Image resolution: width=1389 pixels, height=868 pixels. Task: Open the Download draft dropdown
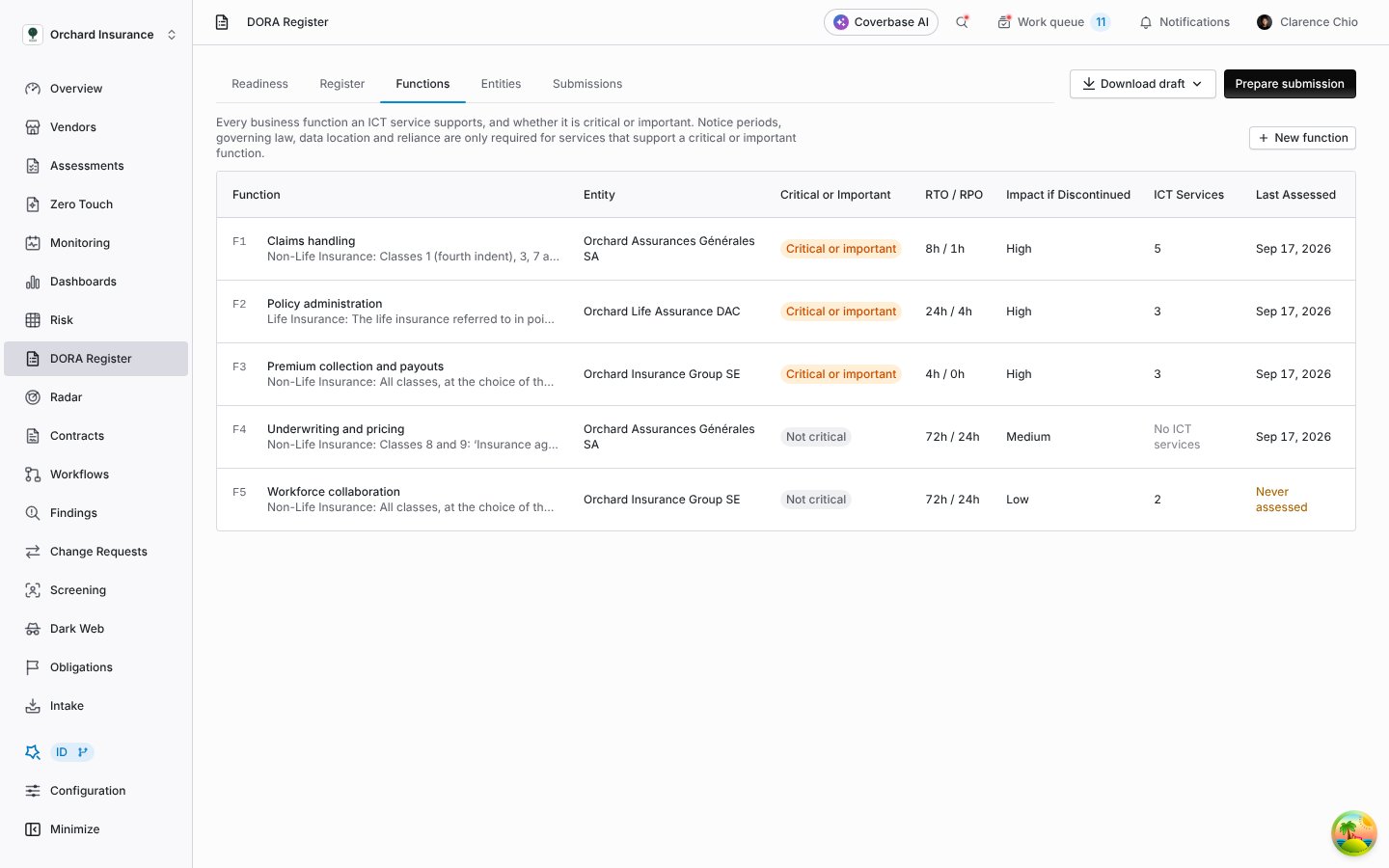(1142, 84)
